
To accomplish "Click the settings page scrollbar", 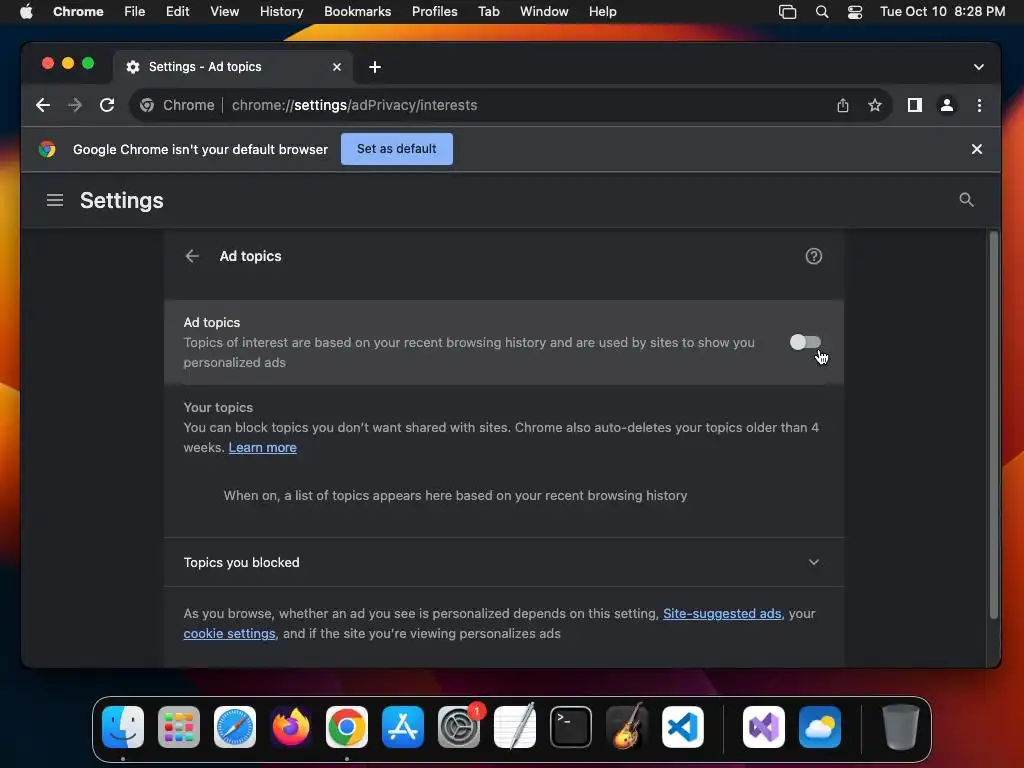I will [x=993, y=424].
